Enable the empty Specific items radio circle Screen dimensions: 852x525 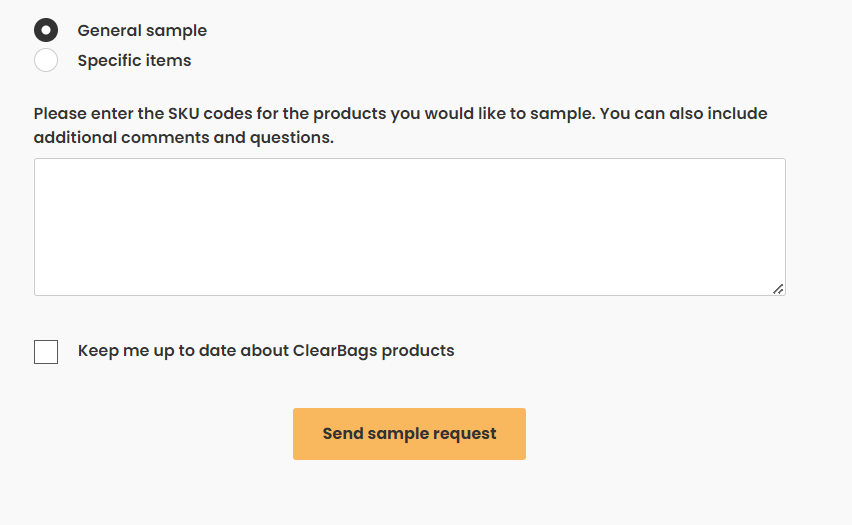46,60
